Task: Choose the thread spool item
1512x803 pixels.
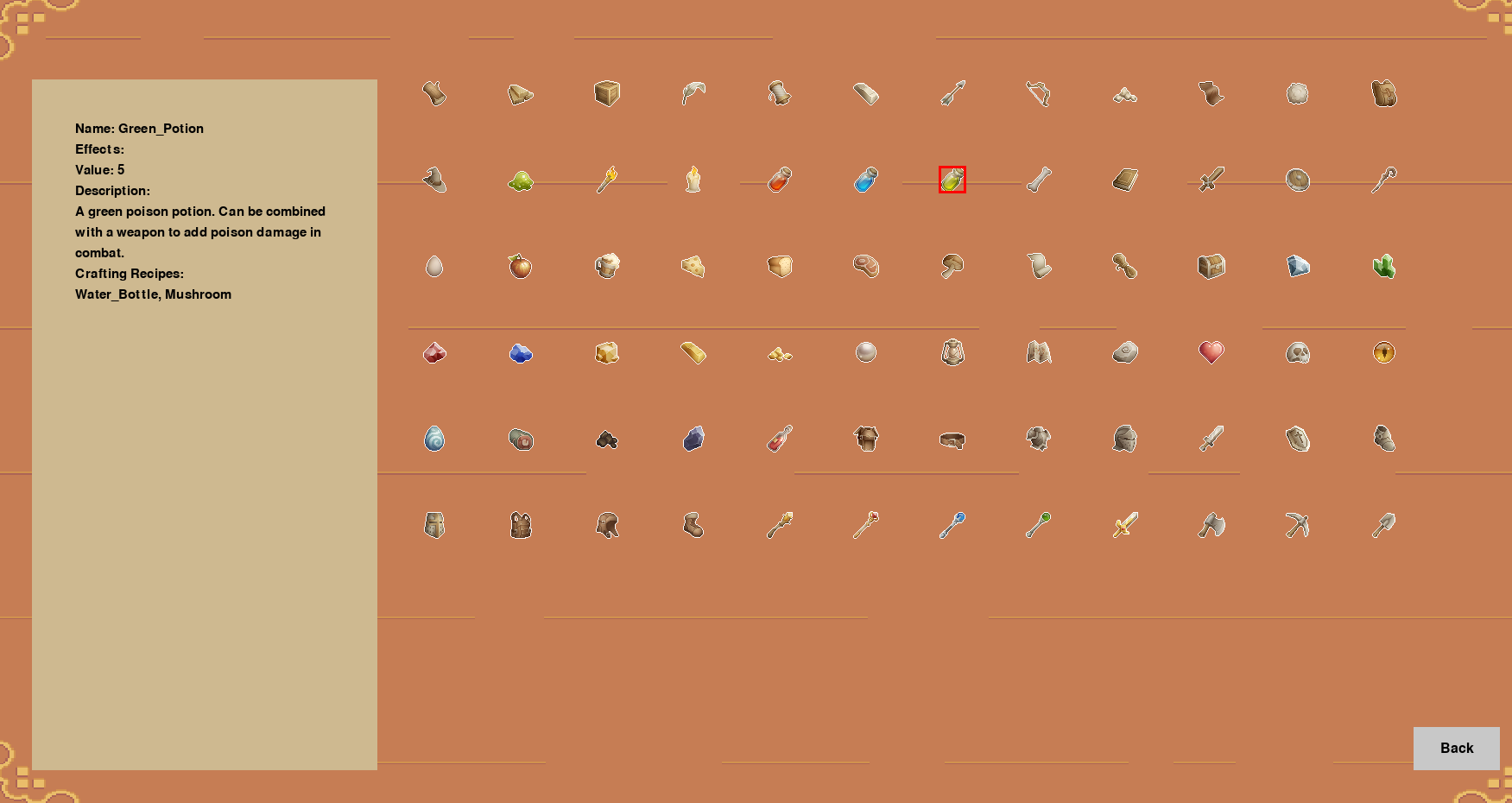Action: pyautogui.click(x=780, y=93)
